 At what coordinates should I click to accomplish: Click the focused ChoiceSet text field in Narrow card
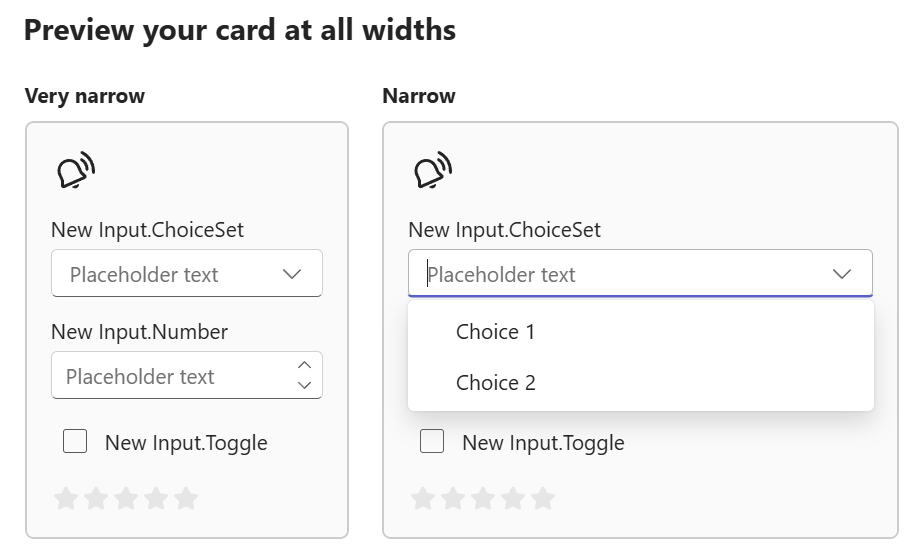(x=600, y=275)
